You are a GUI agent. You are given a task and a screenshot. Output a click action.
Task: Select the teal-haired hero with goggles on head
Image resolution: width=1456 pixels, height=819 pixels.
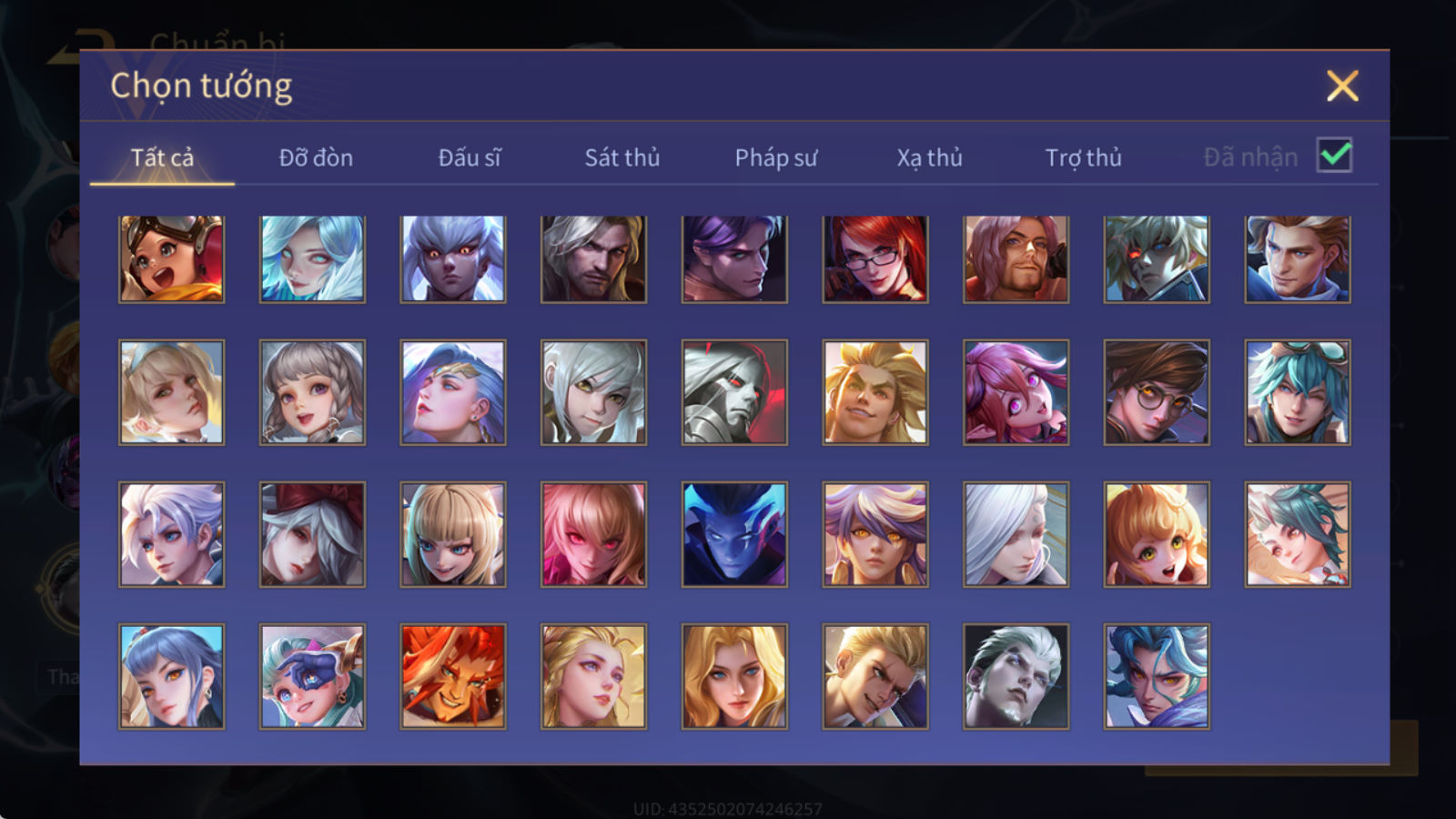[1298, 392]
